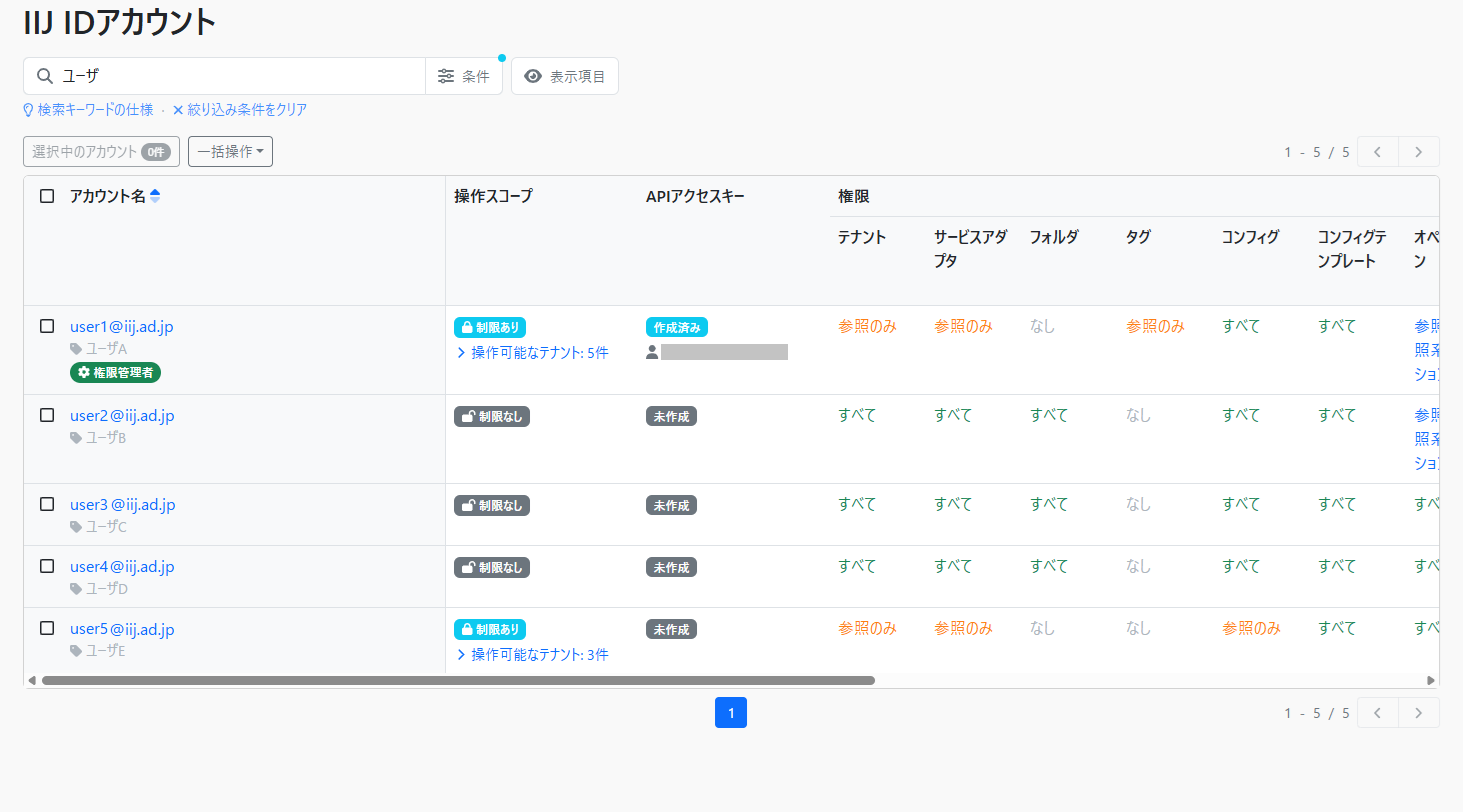Click the ユーザA tag icon label

(x=98, y=349)
